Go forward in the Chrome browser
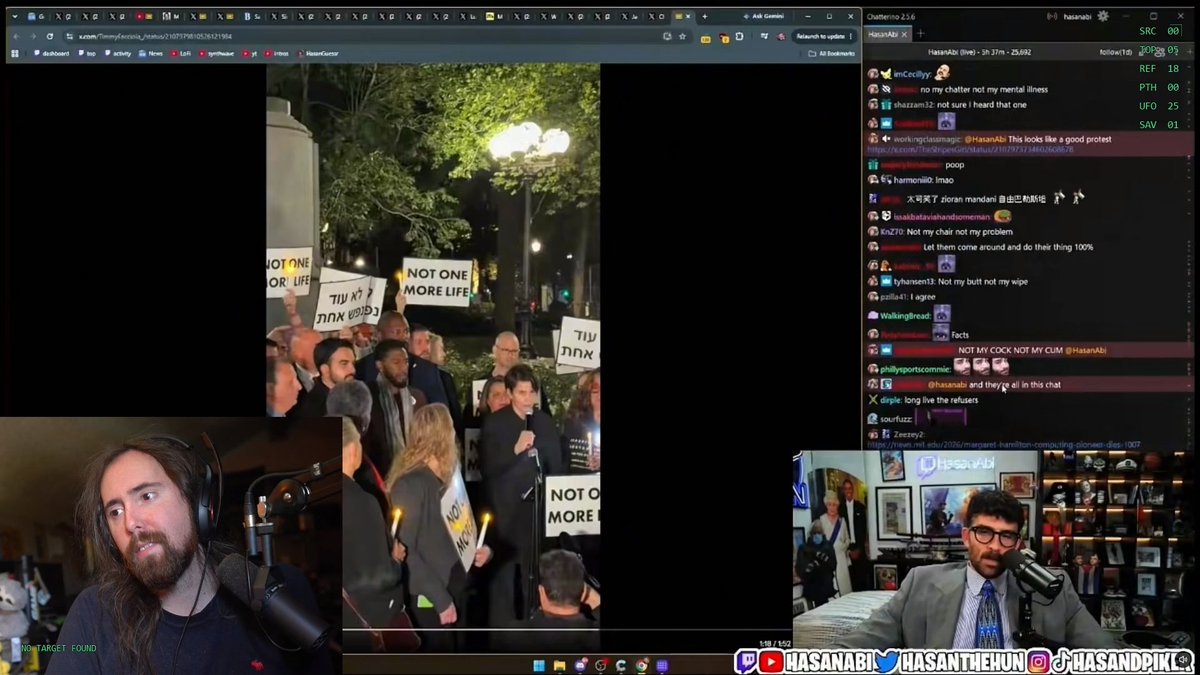Image resolution: width=1200 pixels, height=675 pixels. (32, 36)
